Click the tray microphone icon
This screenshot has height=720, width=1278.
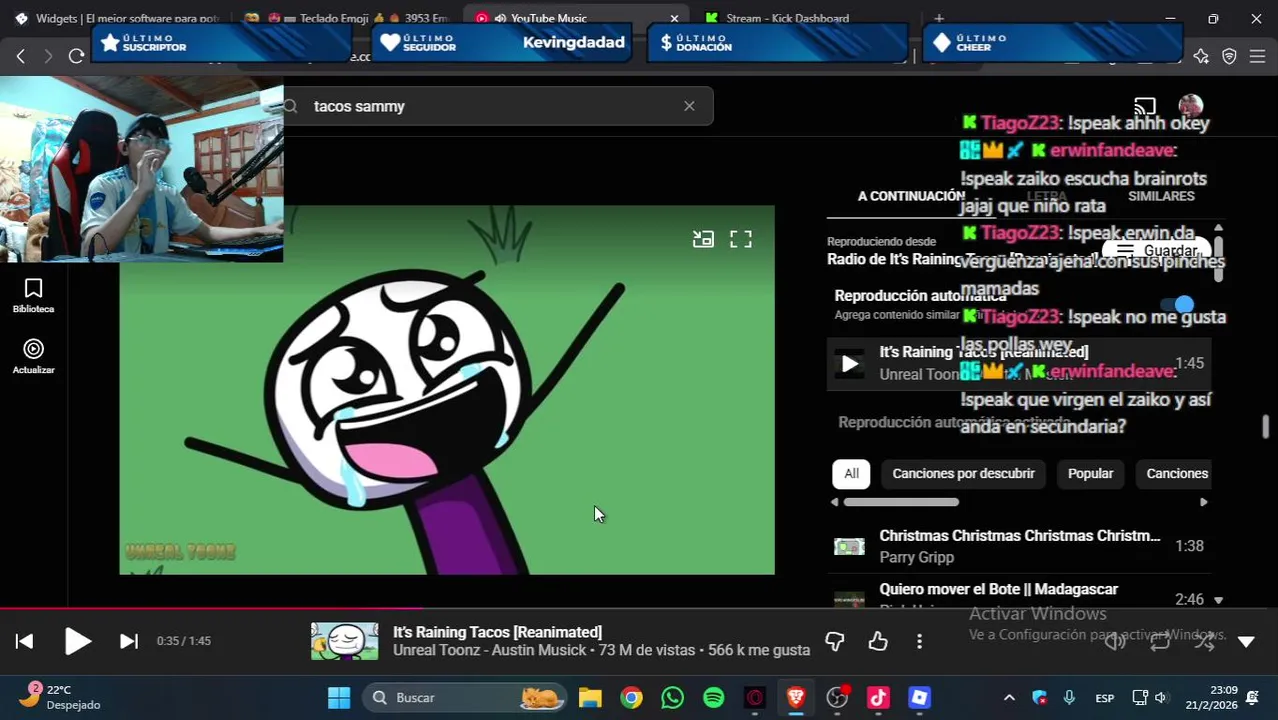(1069, 698)
